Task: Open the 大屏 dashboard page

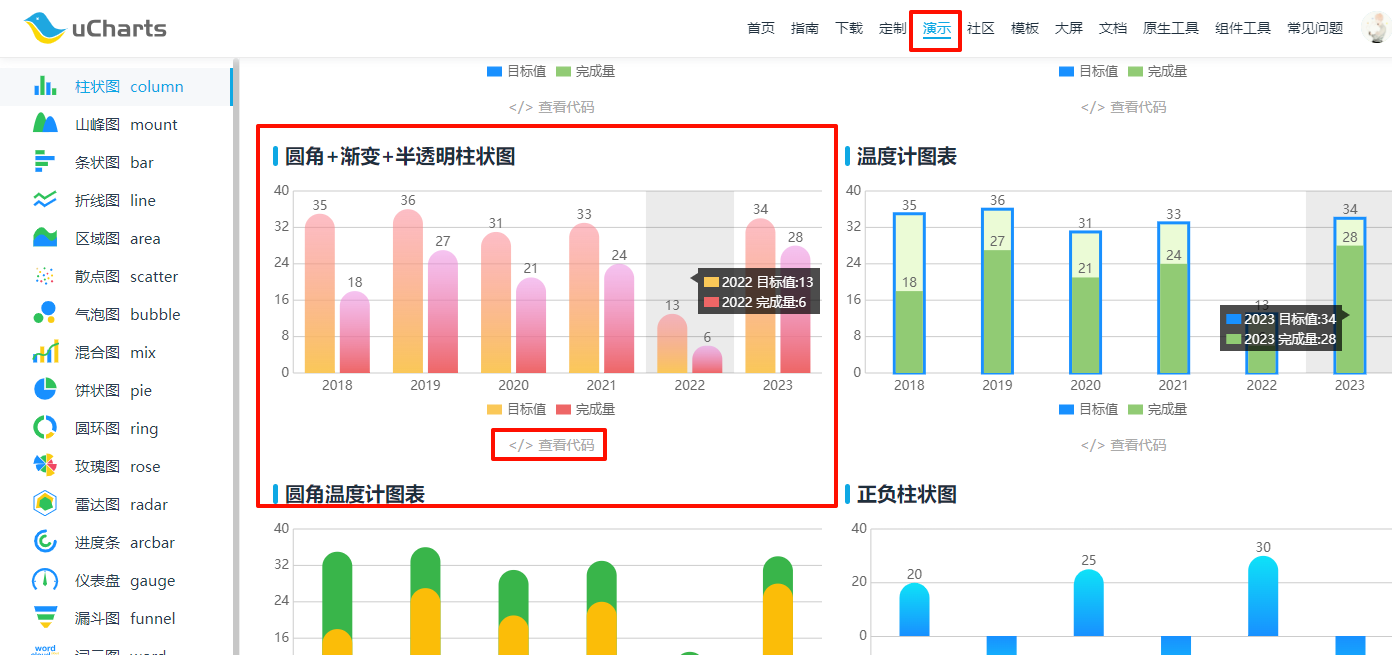Action: coord(1069,28)
